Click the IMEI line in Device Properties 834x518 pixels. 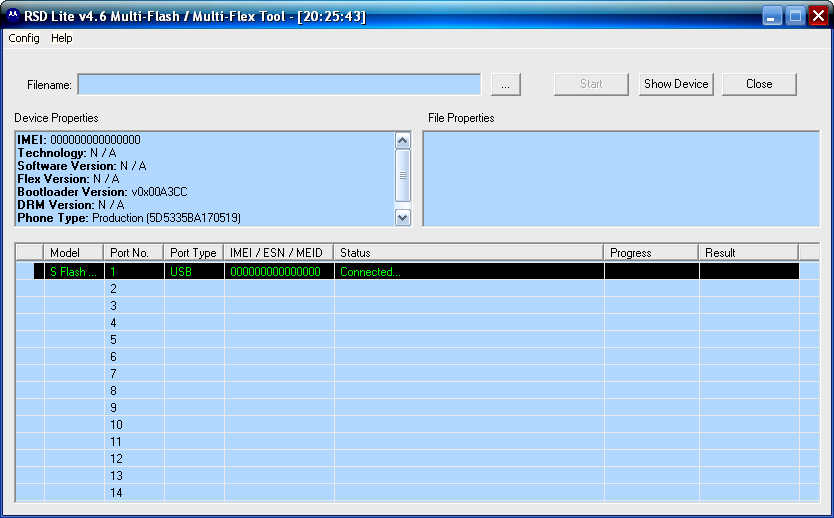click(x=79, y=140)
